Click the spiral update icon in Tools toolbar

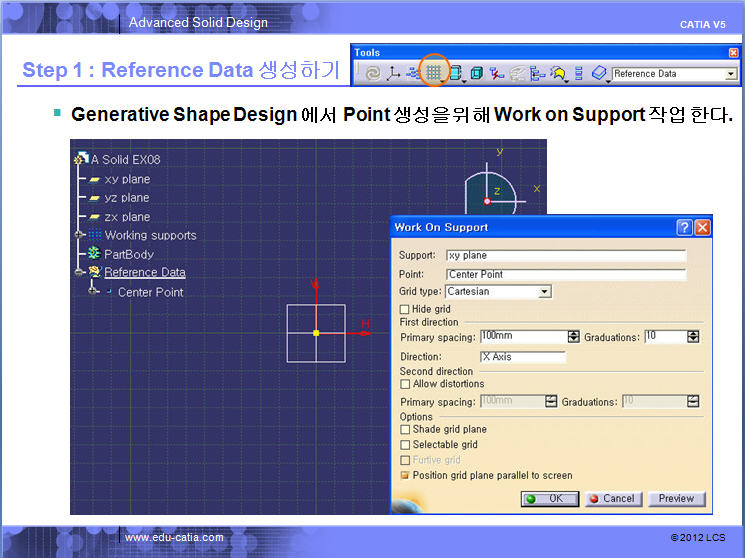click(372, 73)
